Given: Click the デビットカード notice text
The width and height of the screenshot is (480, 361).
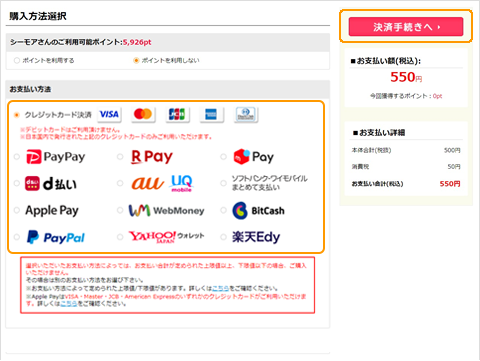Looking at the screenshot, I should point(70,129).
